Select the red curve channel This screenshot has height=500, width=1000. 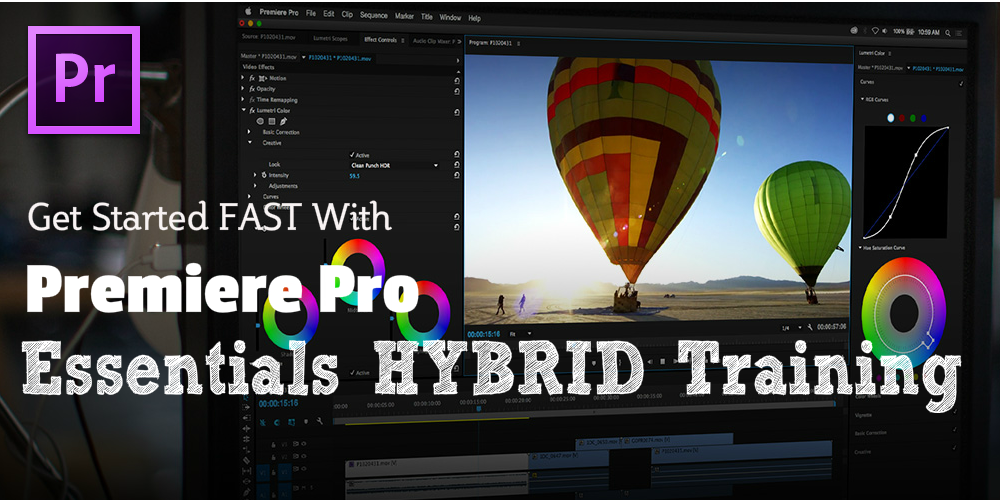(902, 118)
